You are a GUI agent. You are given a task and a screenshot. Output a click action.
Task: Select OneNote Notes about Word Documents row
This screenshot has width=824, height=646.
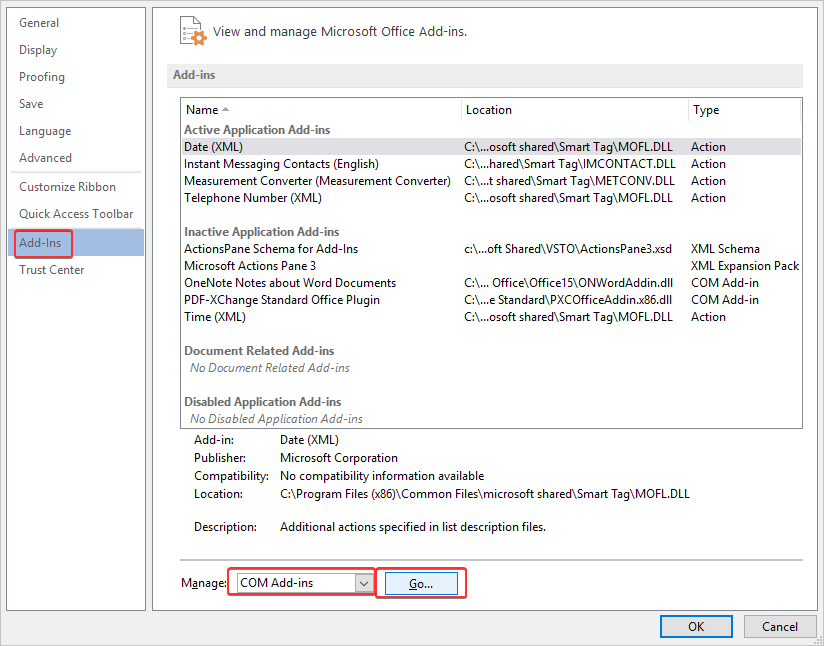(x=290, y=283)
